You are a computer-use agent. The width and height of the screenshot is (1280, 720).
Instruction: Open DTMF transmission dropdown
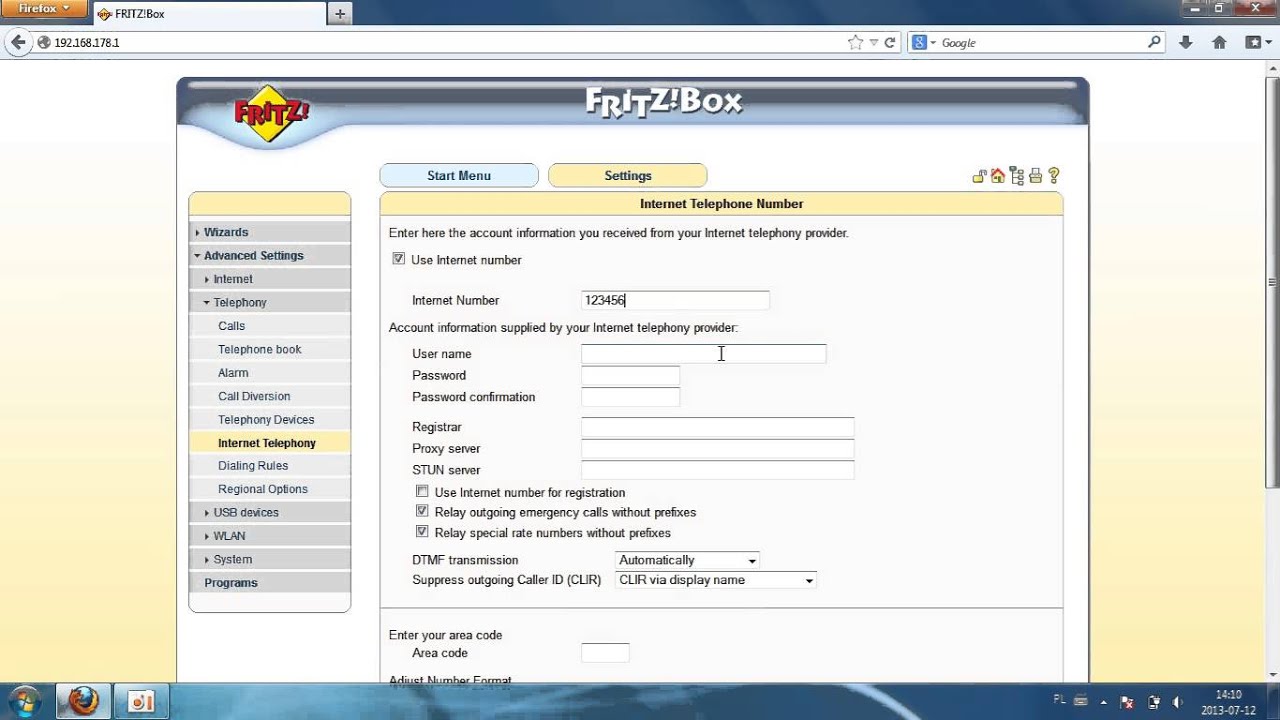[x=688, y=560]
